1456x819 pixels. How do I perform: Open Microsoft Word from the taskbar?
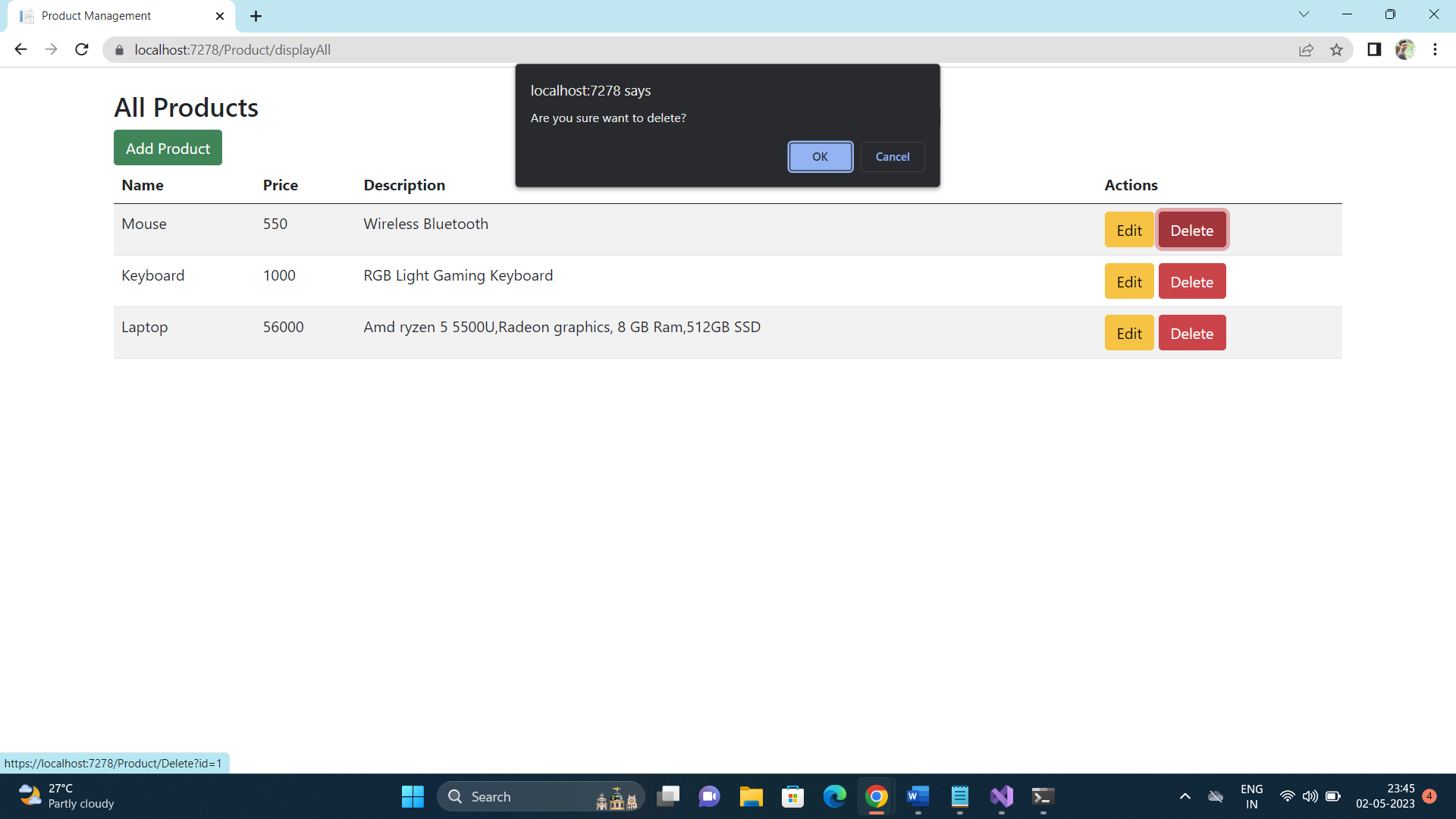[918, 796]
